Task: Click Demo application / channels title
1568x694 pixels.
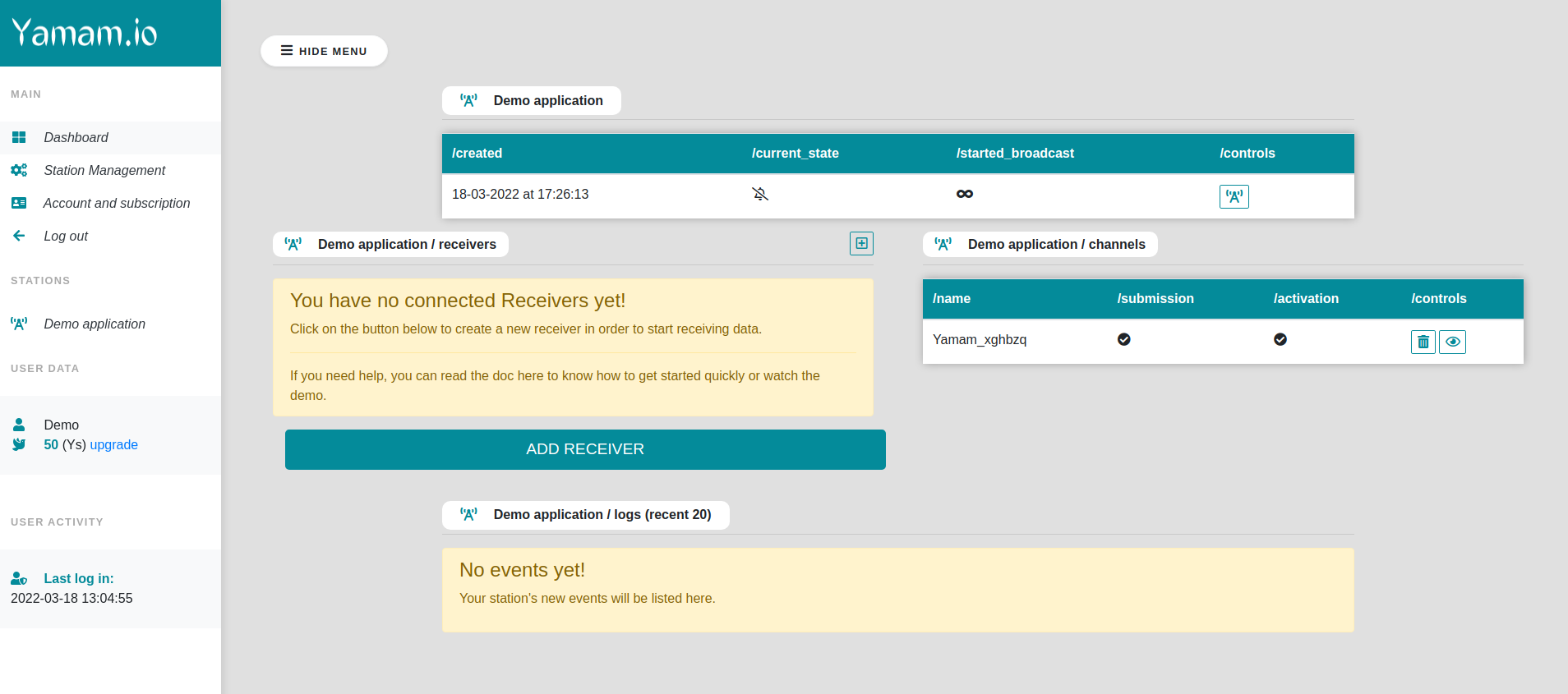Action: 1056,244
